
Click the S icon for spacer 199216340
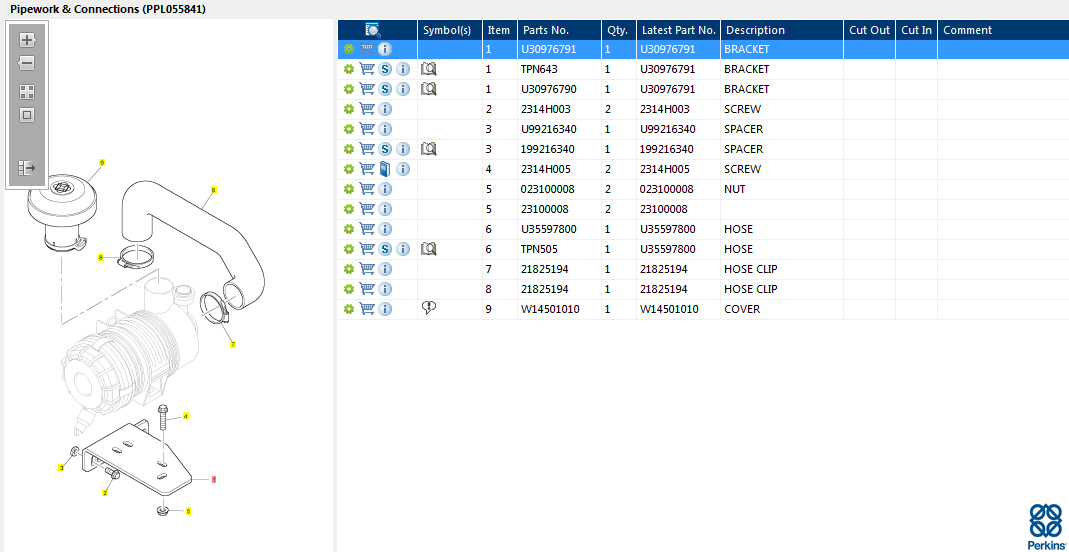coord(385,149)
